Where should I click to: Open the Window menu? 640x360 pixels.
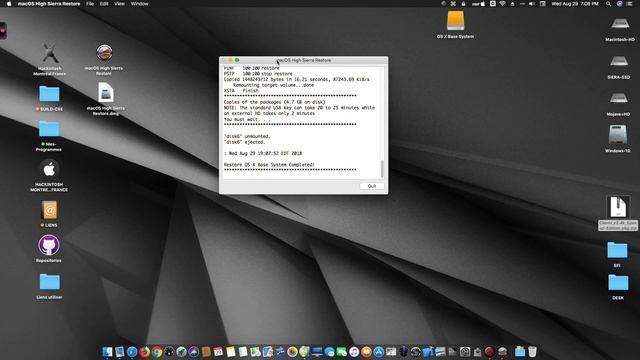tap(139, 4)
